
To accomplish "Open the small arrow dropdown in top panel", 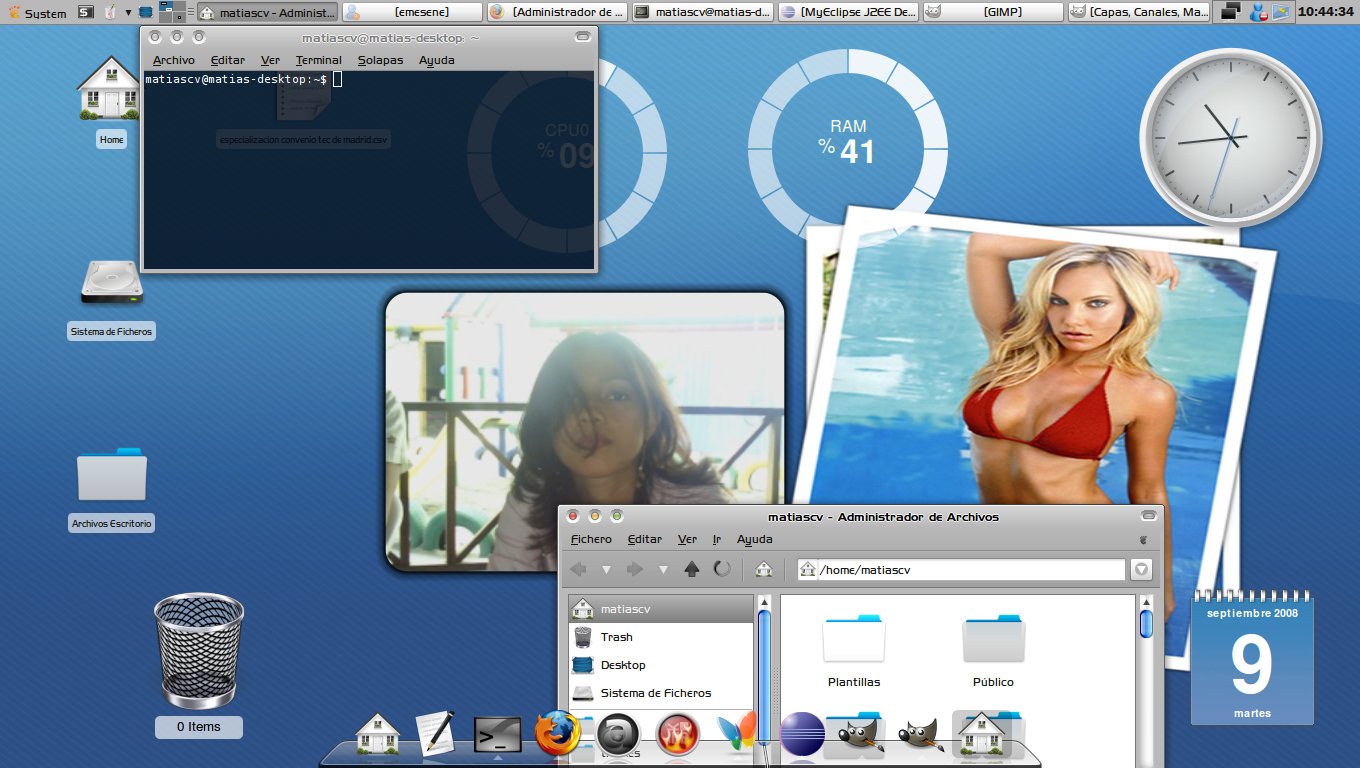I will pos(128,13).
